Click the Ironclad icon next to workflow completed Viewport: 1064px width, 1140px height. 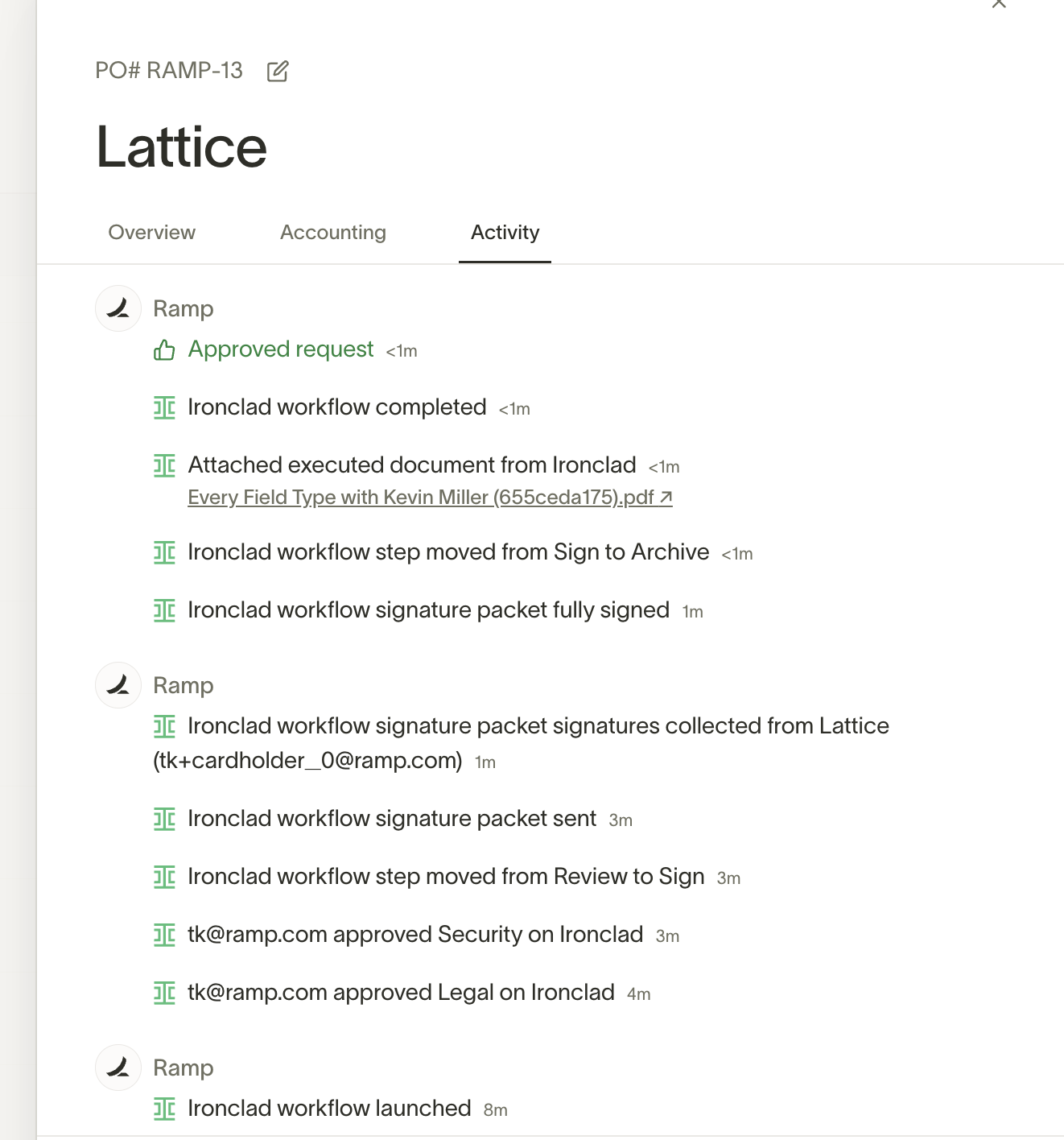(x=164, y=408)
